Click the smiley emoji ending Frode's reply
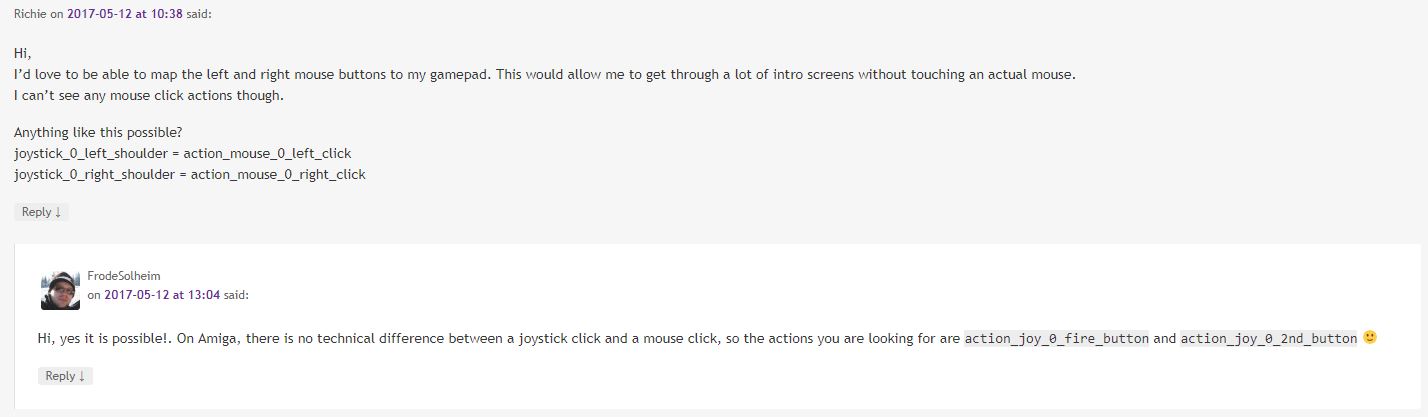 pos(1370,338)
